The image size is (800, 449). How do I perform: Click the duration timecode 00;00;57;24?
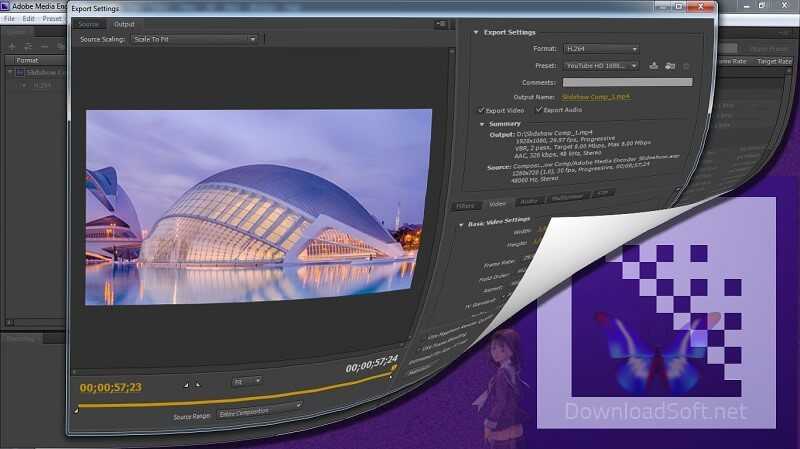click(x=371, y=364)
